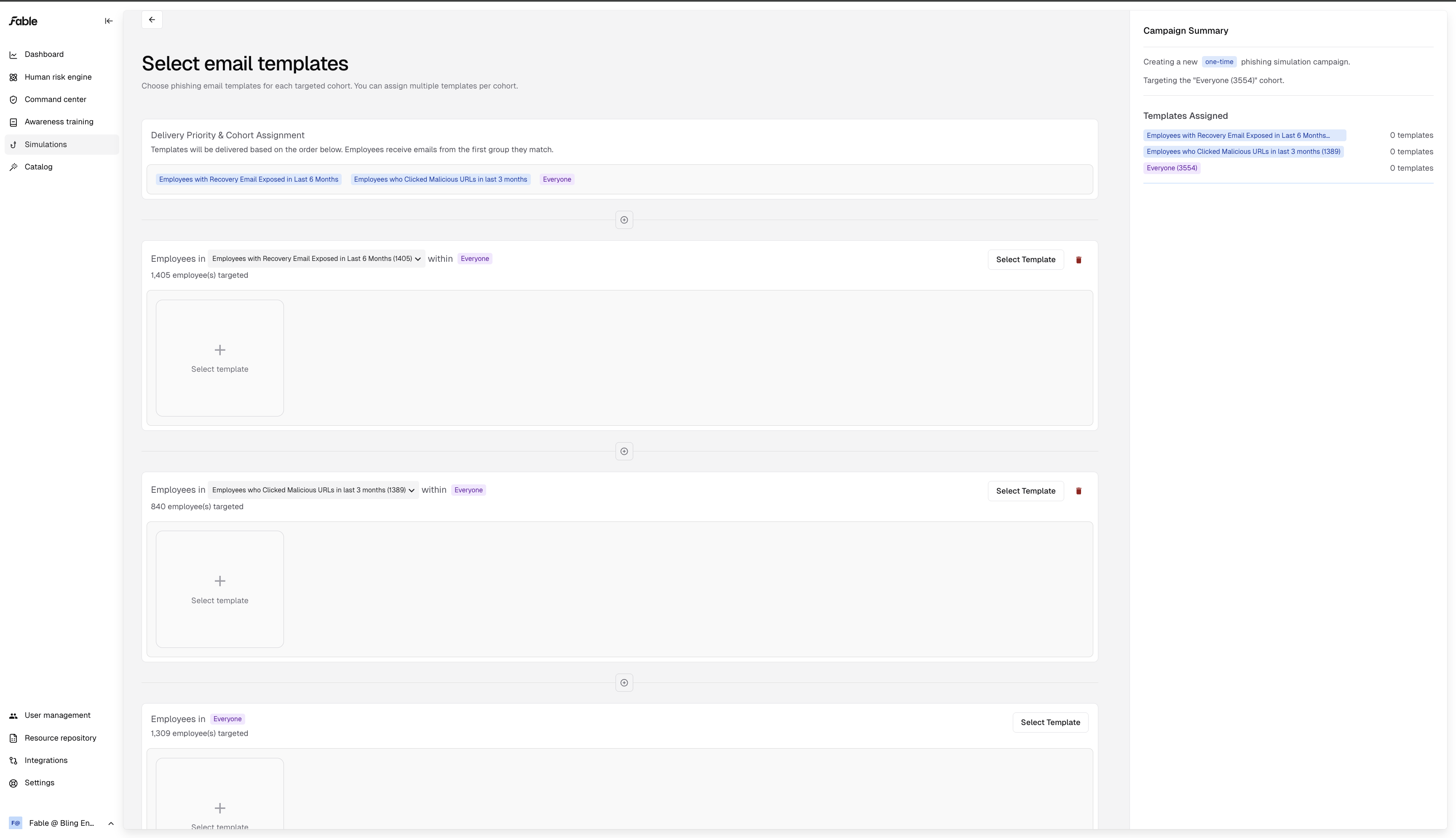
Task: Click Delivery Priority & Cohort Assignment heading
Action: pyautogui.click(x=227, y=136)
